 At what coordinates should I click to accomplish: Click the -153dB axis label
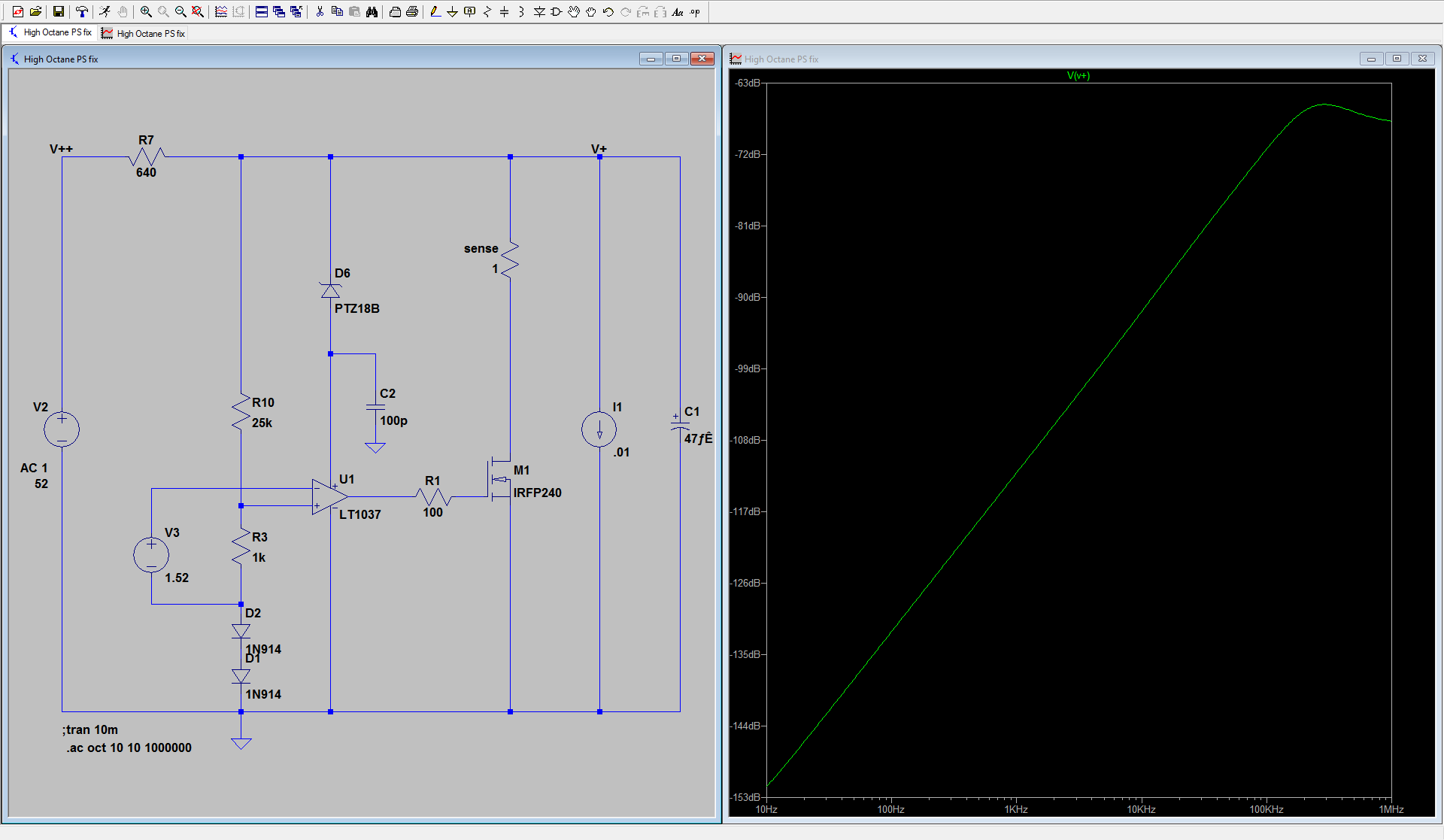745,797
